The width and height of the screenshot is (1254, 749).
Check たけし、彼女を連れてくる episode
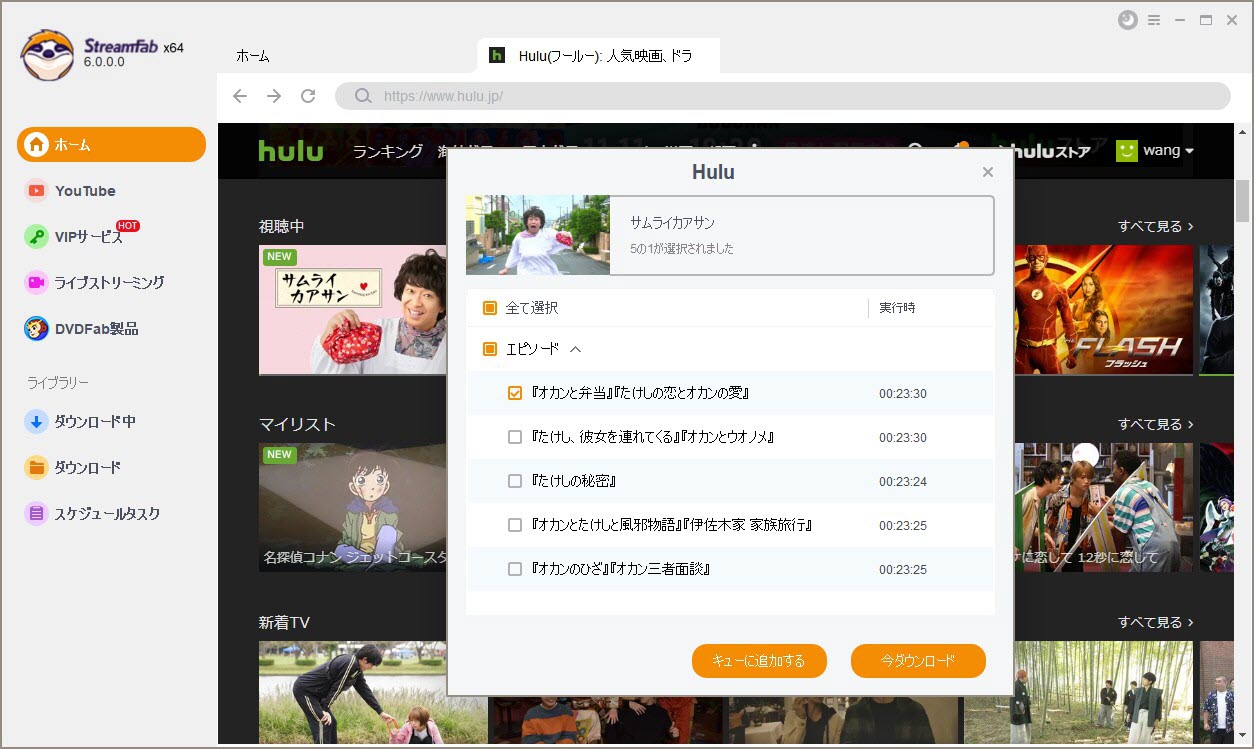[515, 437]
